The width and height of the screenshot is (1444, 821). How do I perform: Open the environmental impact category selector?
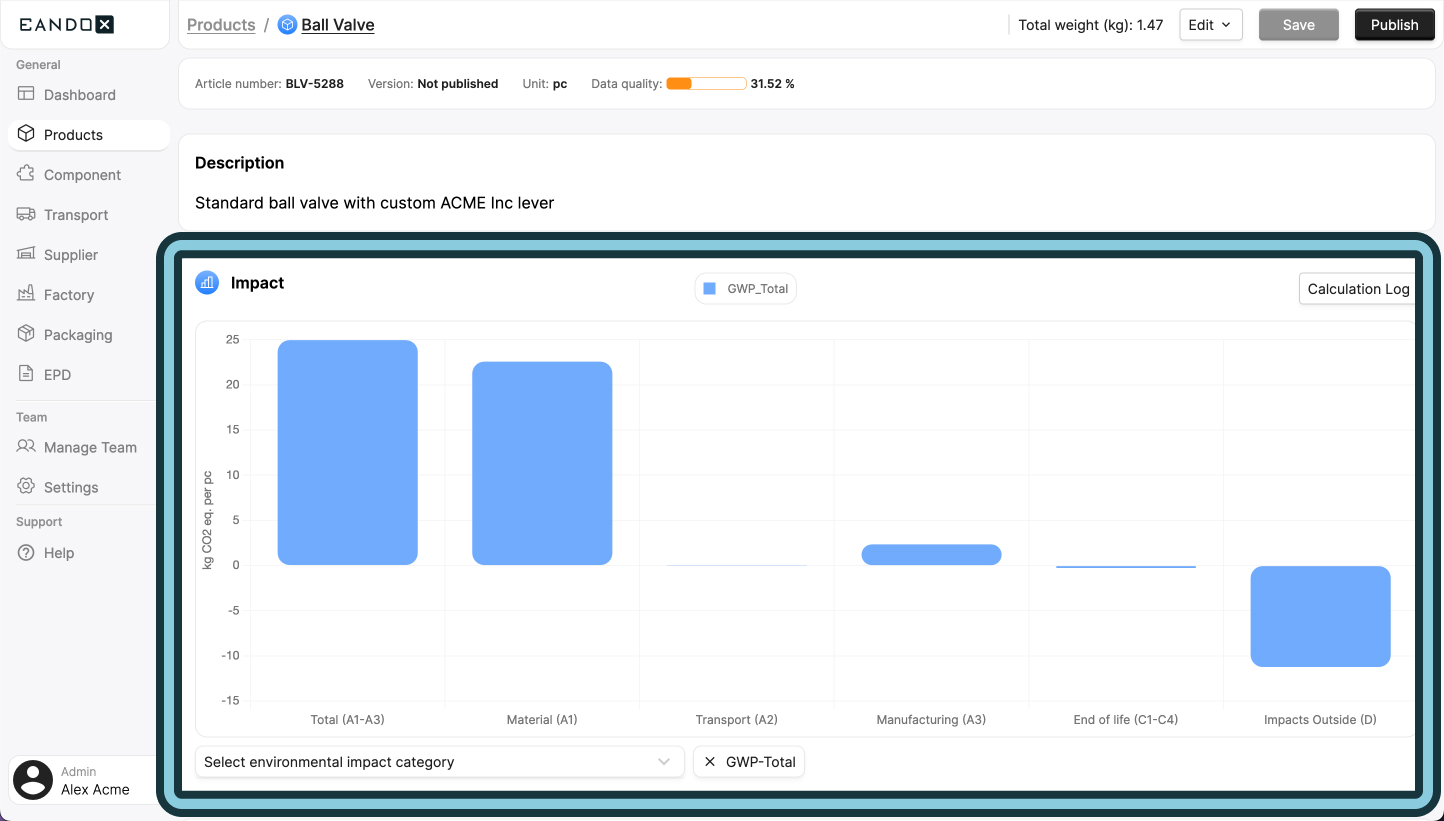439,761
